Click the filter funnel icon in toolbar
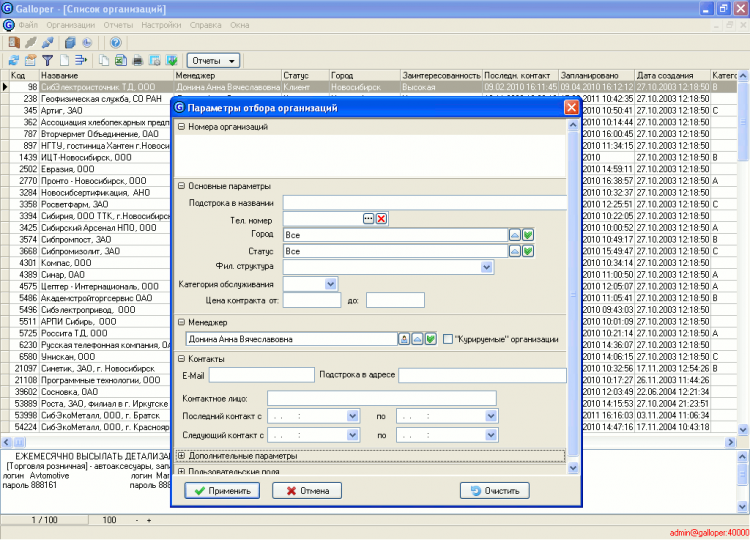Viewport: 750px width, 540px height. pos(47,61)
